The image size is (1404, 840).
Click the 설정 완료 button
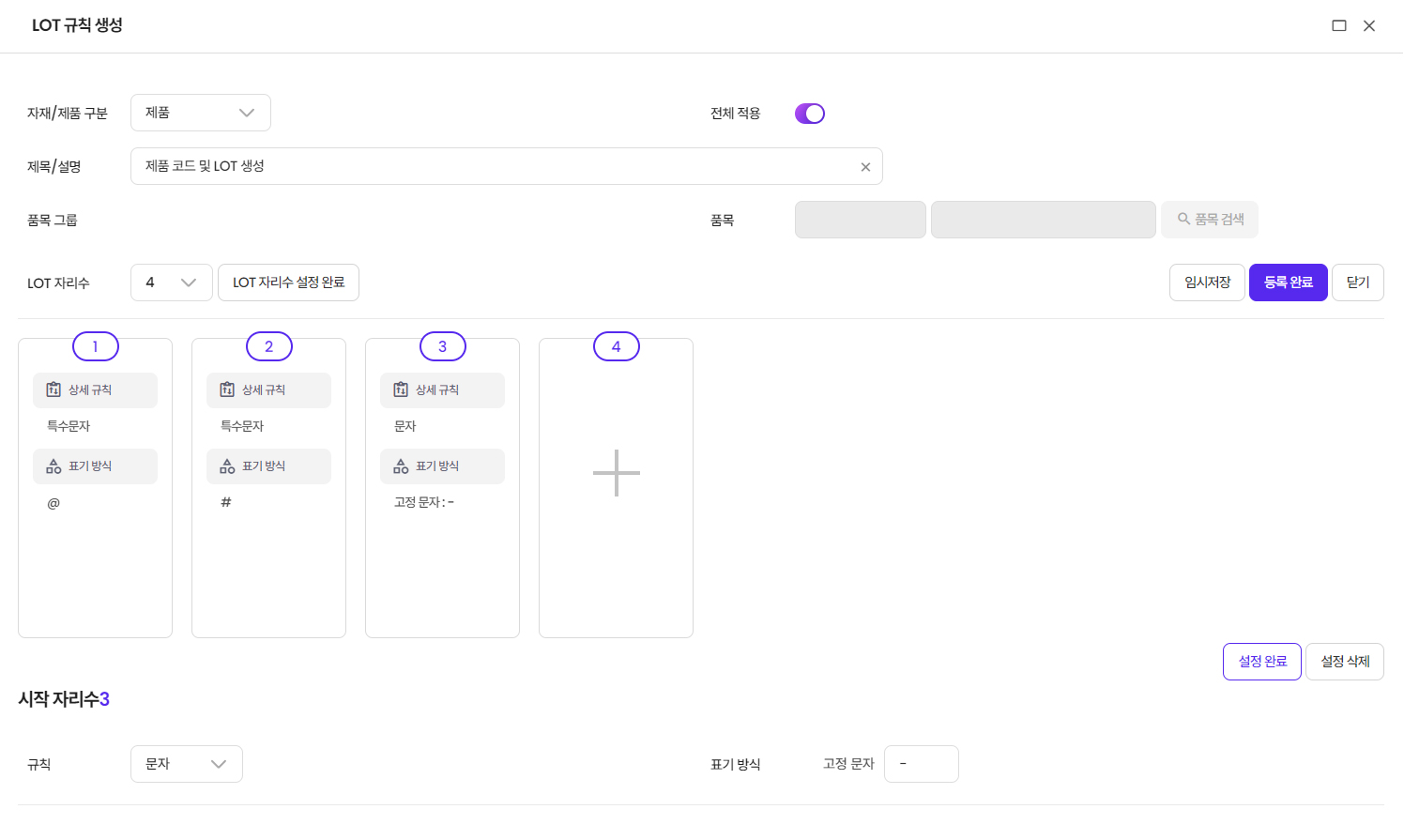pos(1261,662)
